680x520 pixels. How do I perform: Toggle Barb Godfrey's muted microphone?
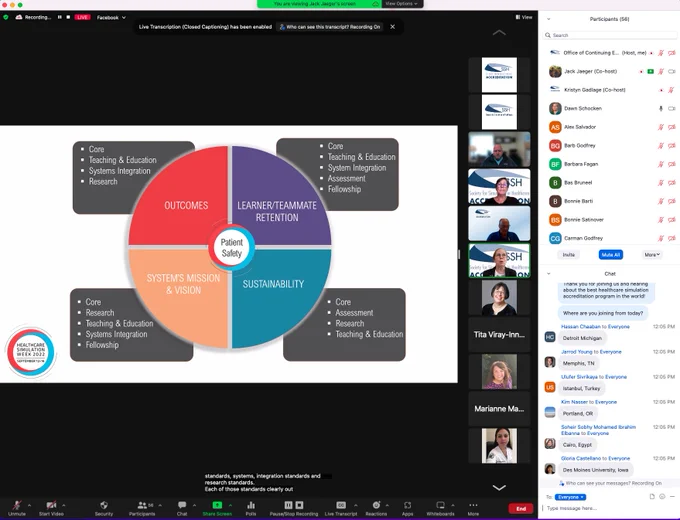pos(660,146)
